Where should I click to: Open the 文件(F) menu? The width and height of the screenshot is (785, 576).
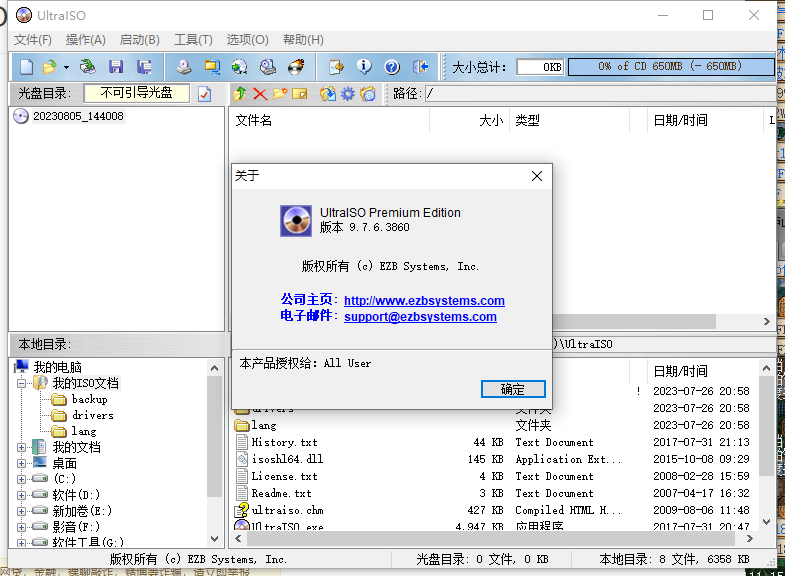(33, 40)
